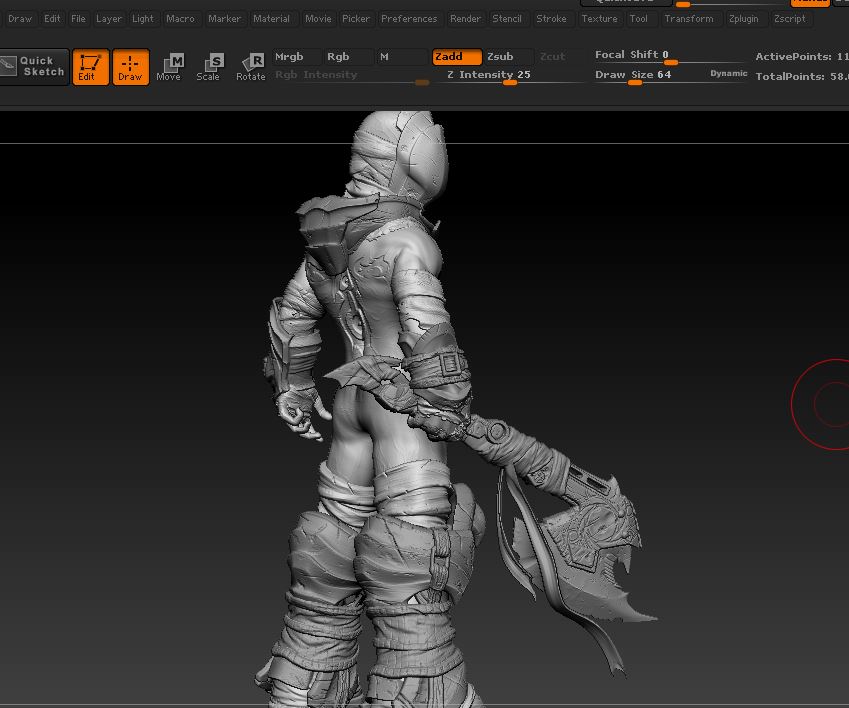
Task: Open the Transform menu
Action: 689,19
